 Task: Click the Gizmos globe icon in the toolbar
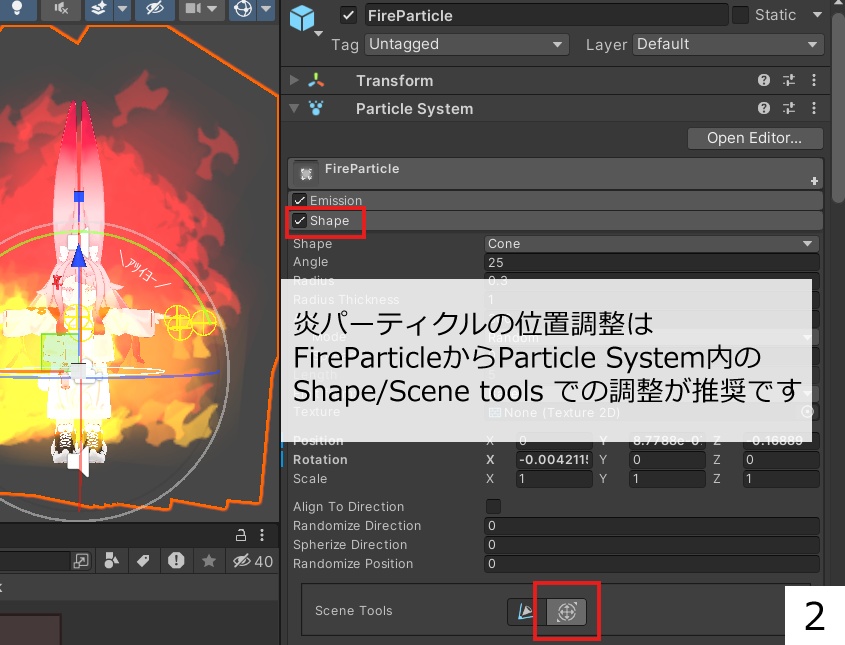[x=242, y=10]
